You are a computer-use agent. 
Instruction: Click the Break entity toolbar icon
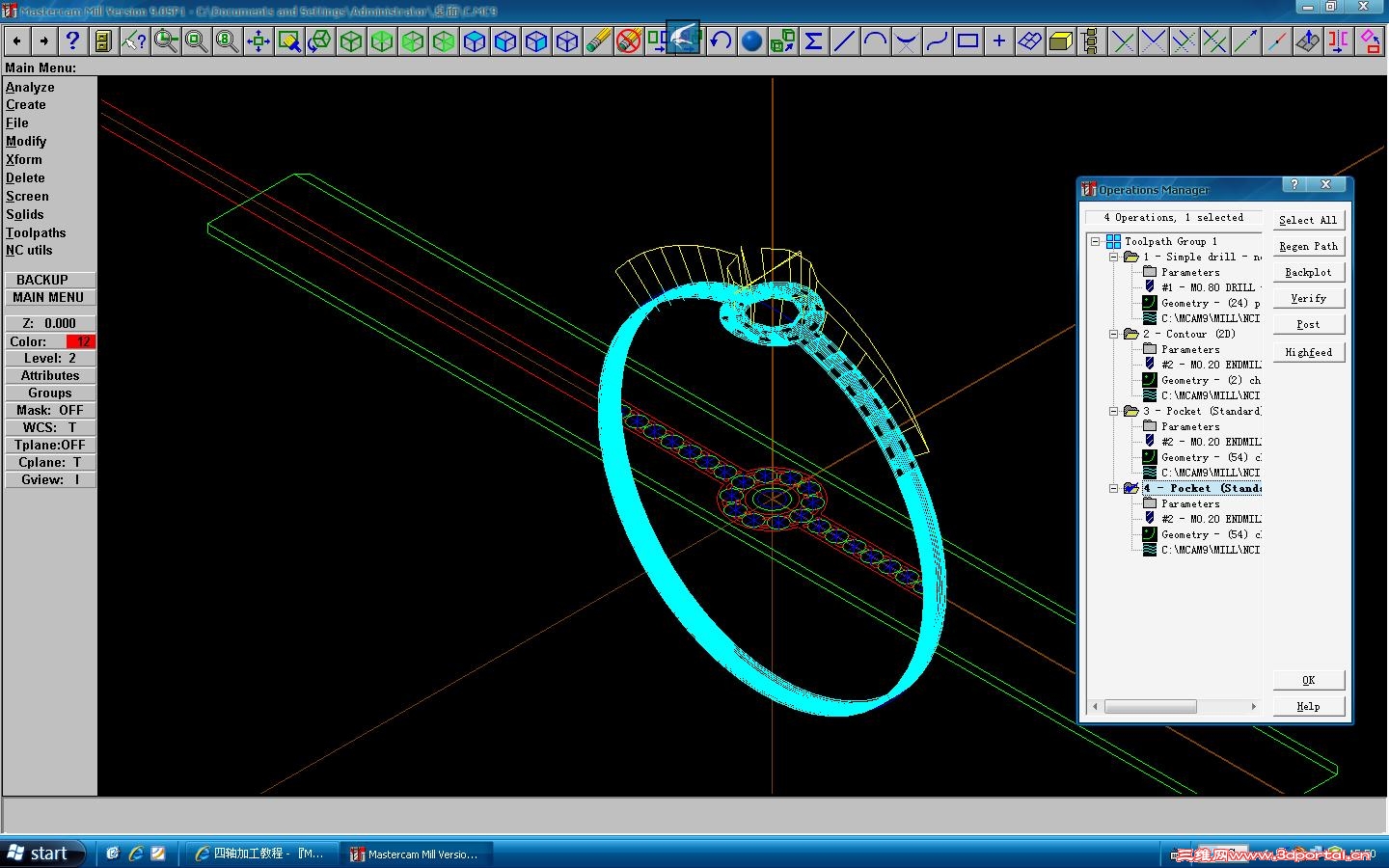[x=1276, y=41]
